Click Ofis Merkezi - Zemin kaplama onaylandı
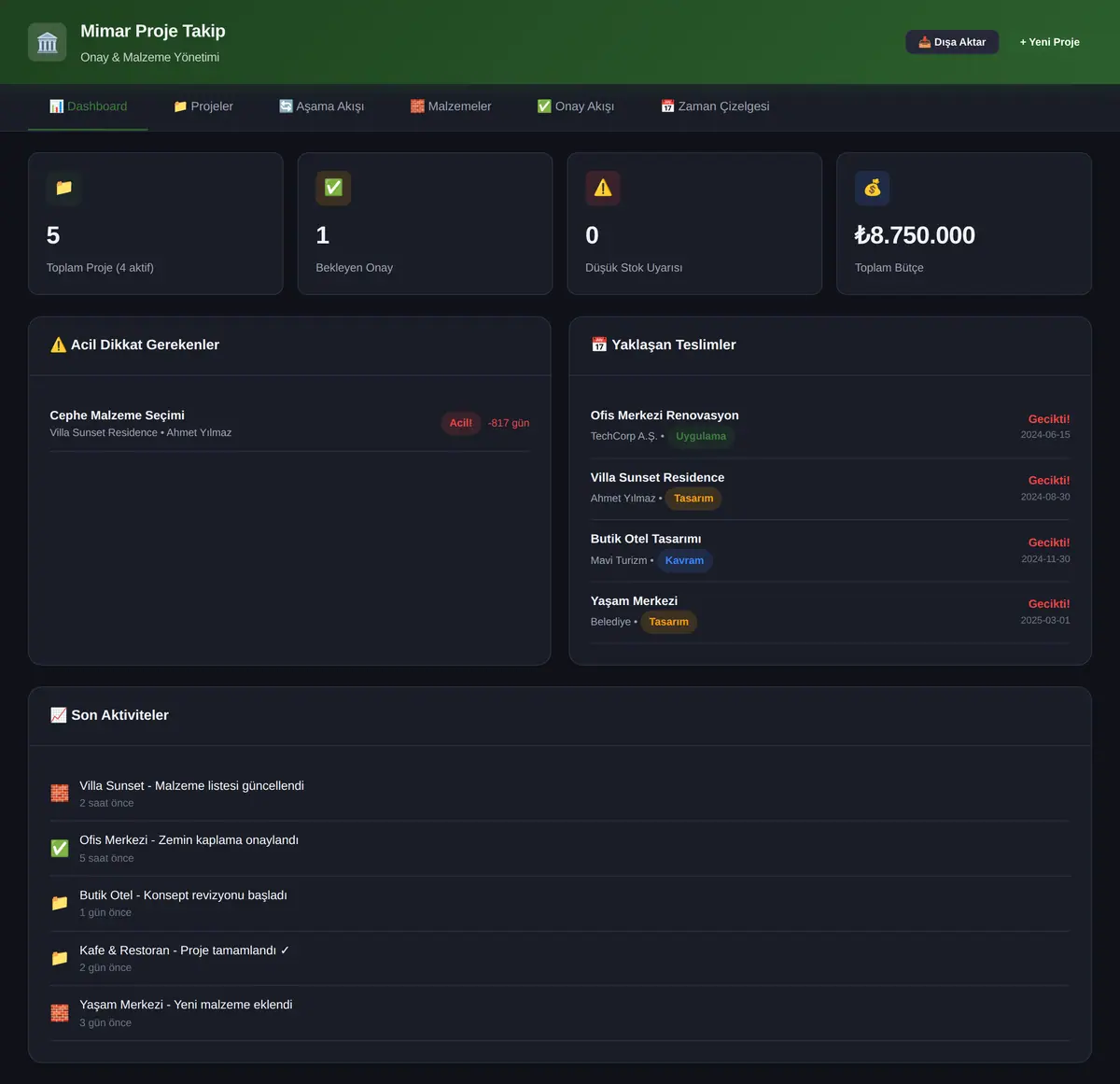1120x1084 pixels. (189, 840)
